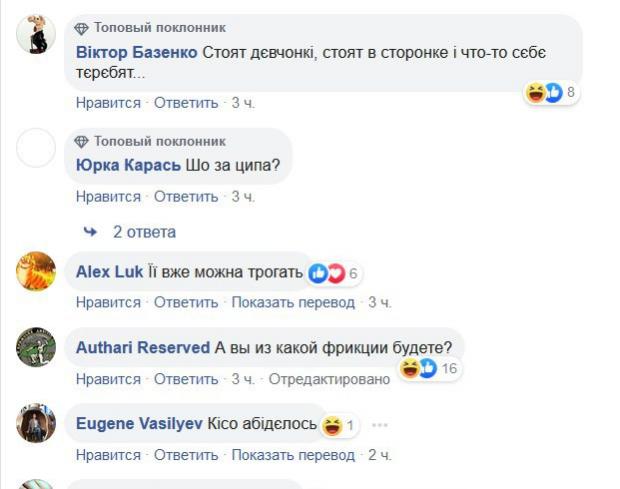
Task: Open laughing reaction on Eugene Vasilyev's comment
Action: point(339,426)
